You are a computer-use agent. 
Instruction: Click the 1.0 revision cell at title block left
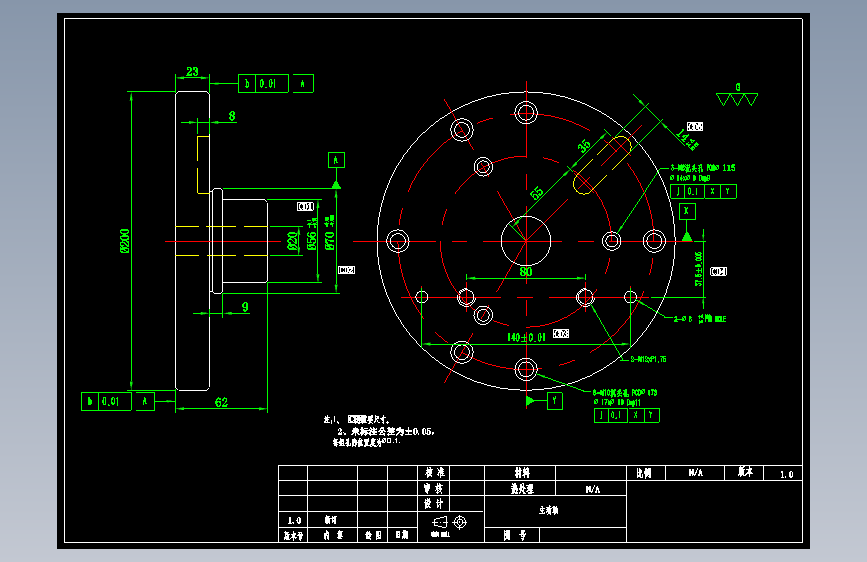coord(294,521)
